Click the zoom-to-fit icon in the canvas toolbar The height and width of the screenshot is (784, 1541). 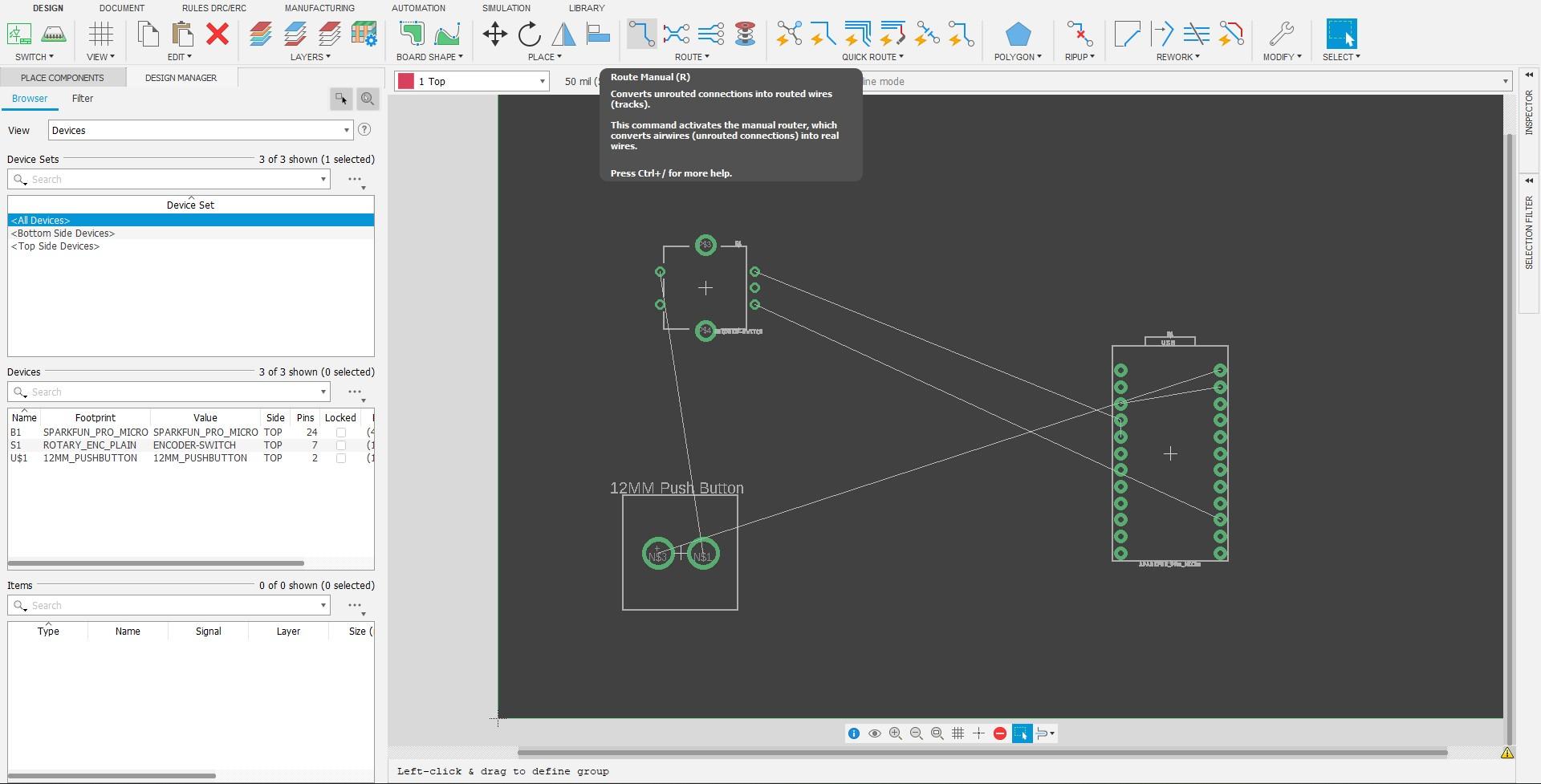click(x=937, y=733)
